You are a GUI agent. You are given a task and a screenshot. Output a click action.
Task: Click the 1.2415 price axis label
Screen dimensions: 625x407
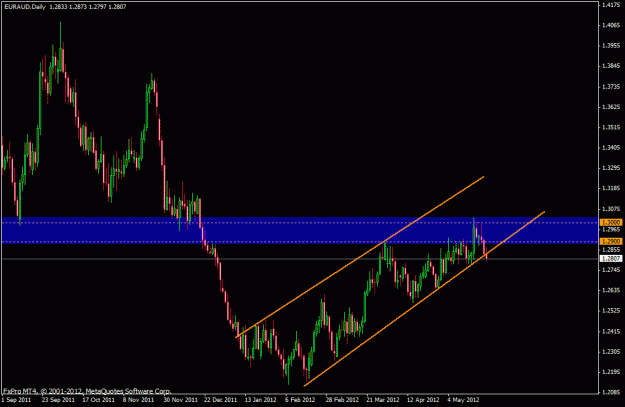point(611,331)
